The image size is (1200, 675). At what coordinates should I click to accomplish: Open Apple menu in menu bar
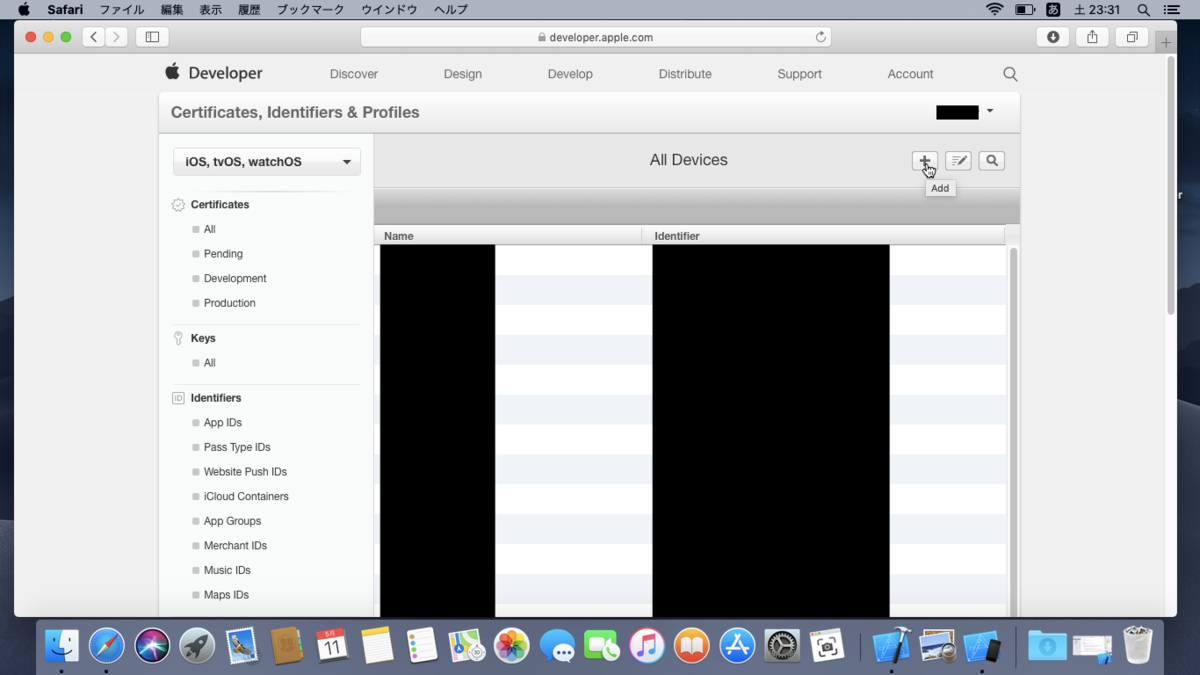point(23,10)
